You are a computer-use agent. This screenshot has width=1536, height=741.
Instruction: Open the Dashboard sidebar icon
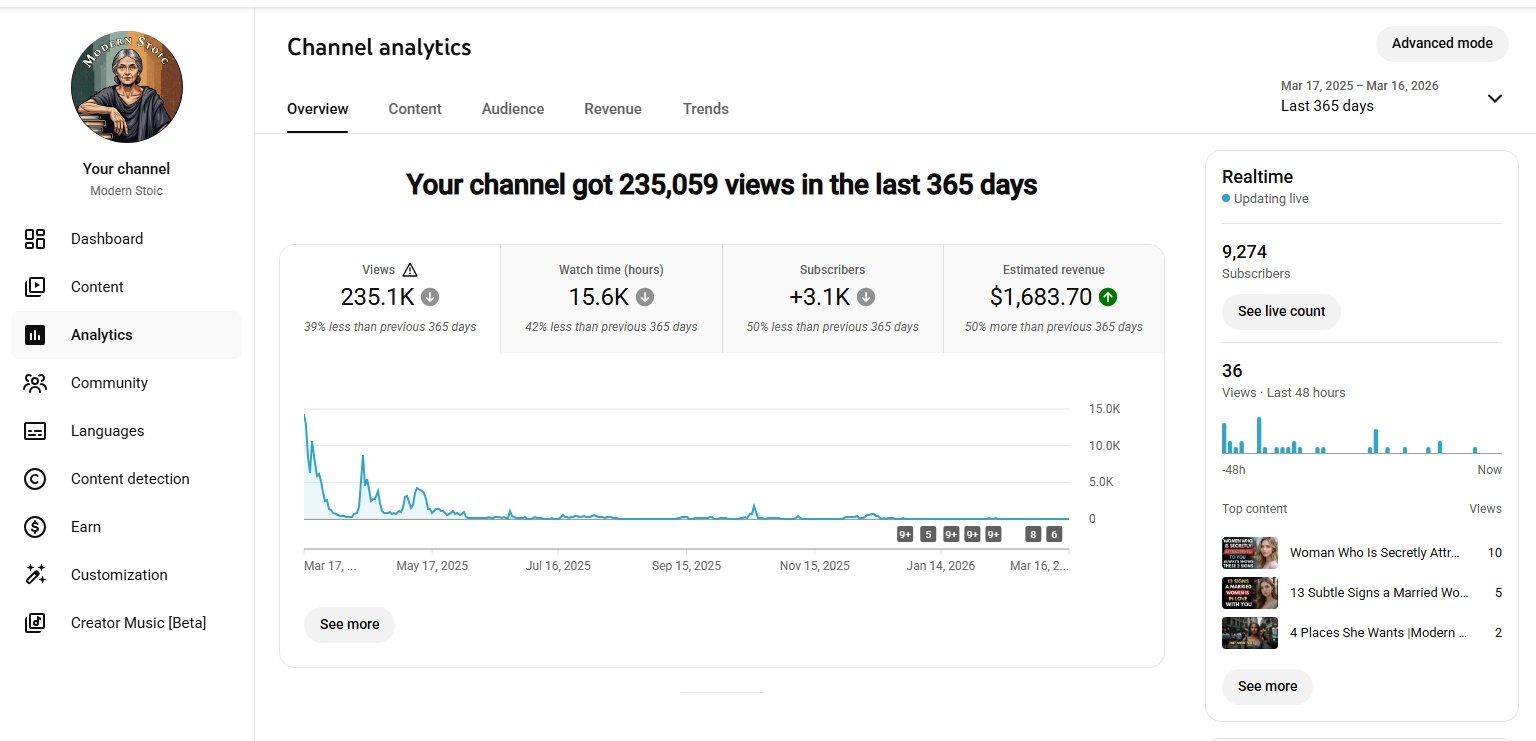click(x=35, y=239)
